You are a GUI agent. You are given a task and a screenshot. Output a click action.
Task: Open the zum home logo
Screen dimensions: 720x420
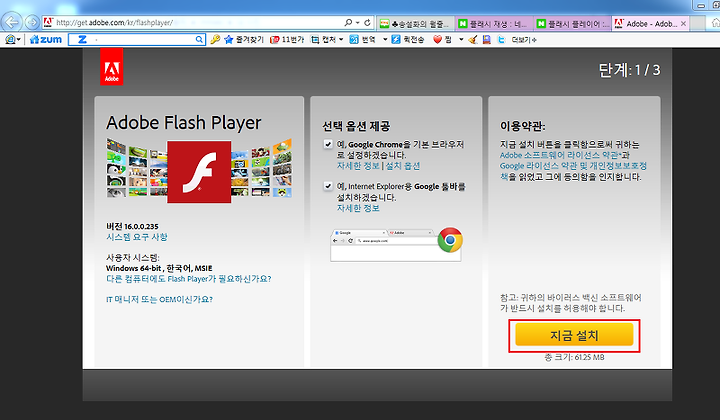[45, 40]
